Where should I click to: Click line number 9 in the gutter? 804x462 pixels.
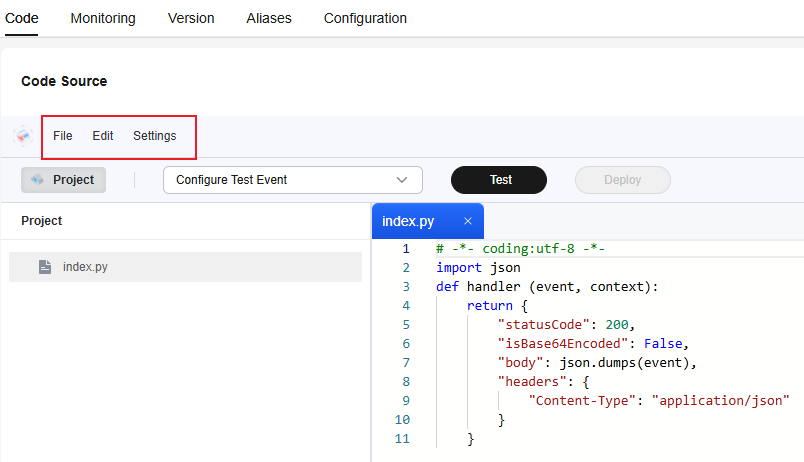[x=406, y=400]
